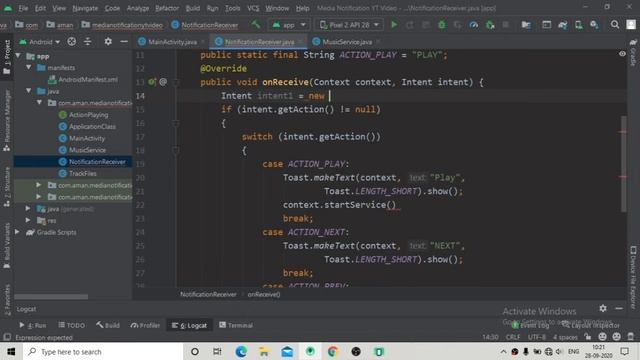640x360 pixels.
Task: Click the UTF-8 encoding in status bar
Action: click(x=536, y=337)
